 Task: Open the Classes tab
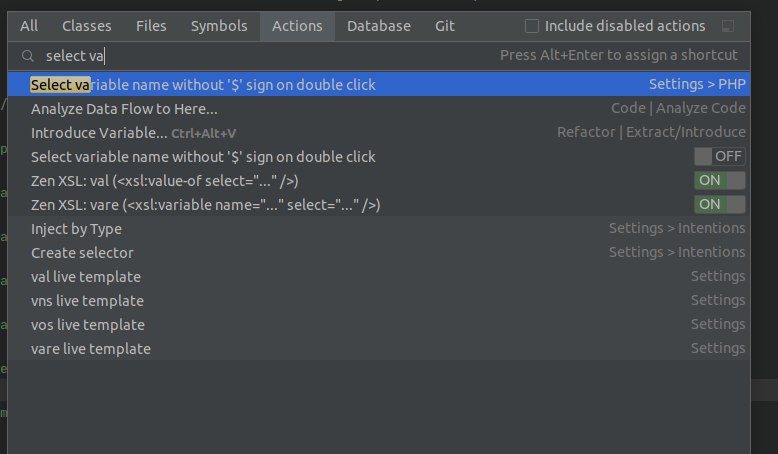point(87,26)
